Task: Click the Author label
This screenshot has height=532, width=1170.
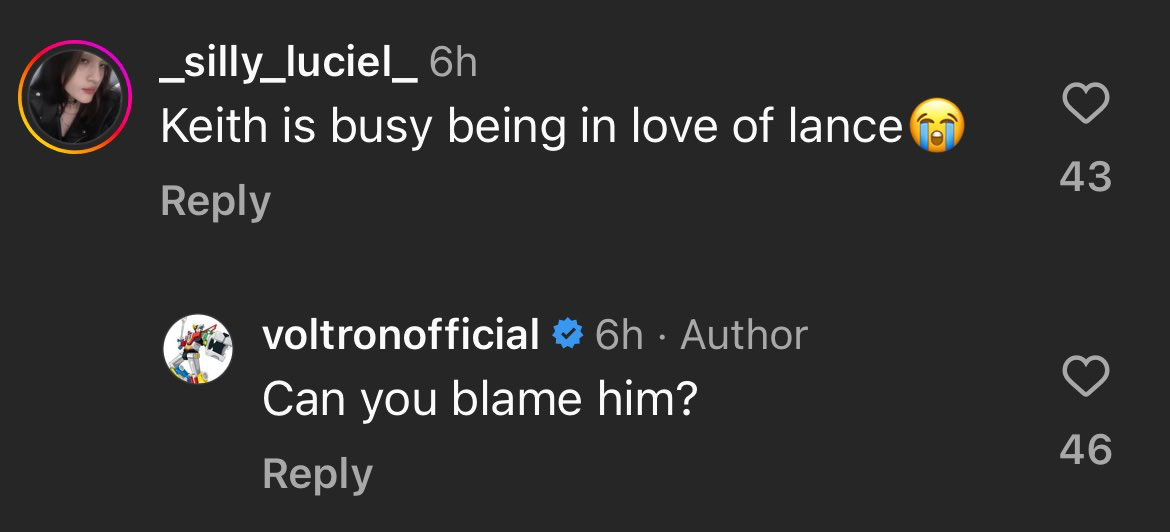Action: [744, 334]
